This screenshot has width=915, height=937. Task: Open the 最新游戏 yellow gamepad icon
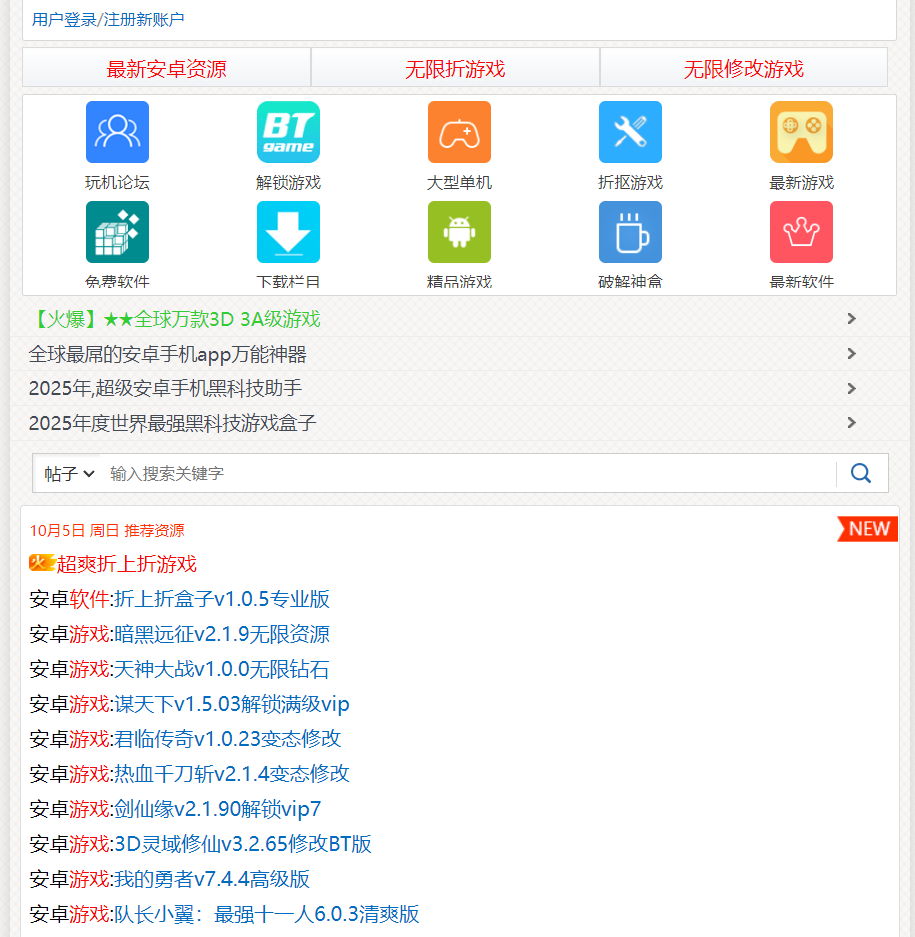pyautogui.click(x=801, y=131)
